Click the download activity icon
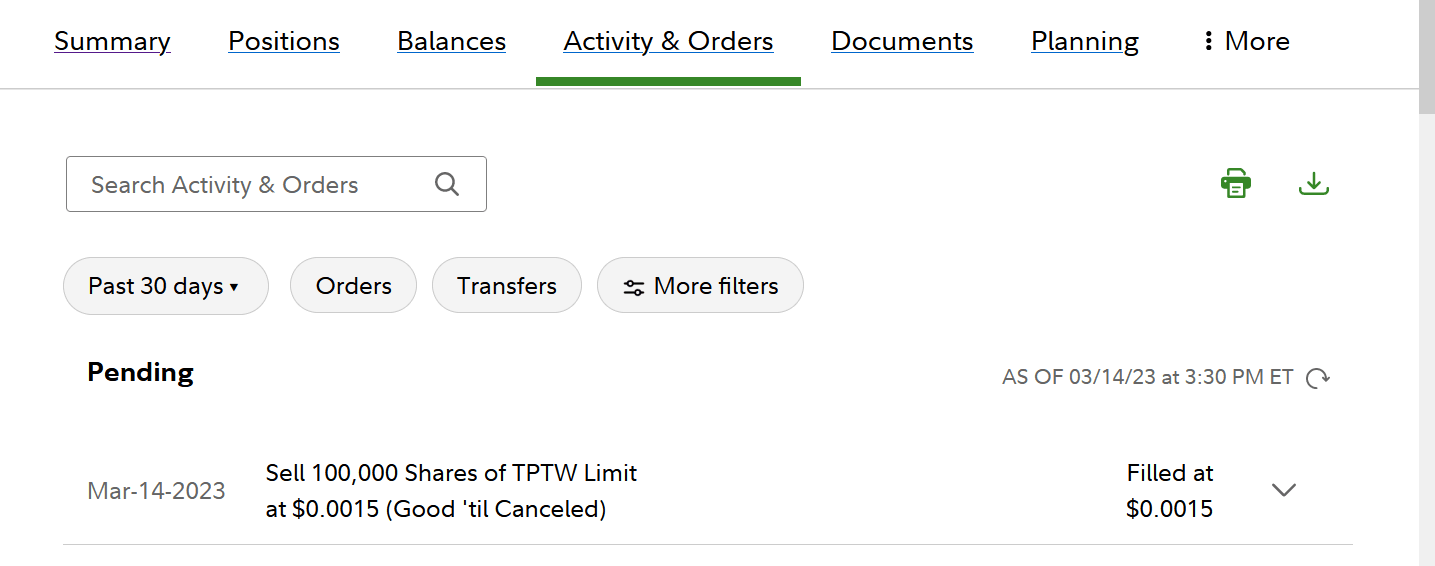 (1313, 184)
